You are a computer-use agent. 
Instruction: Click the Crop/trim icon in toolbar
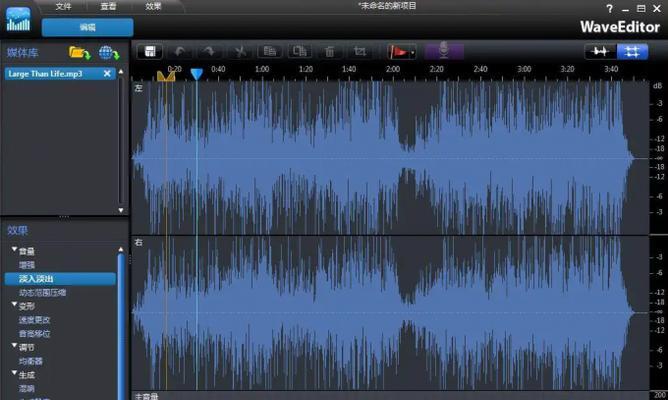360,52
